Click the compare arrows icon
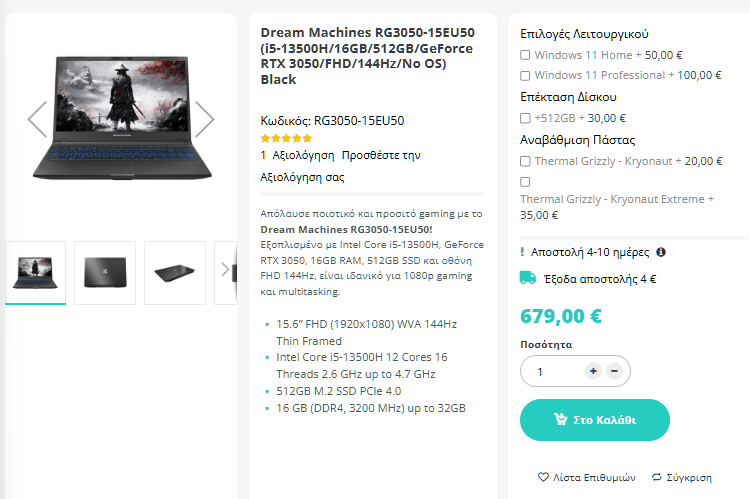Viewport: 750px width, 499px height. [x=657, y=477]
